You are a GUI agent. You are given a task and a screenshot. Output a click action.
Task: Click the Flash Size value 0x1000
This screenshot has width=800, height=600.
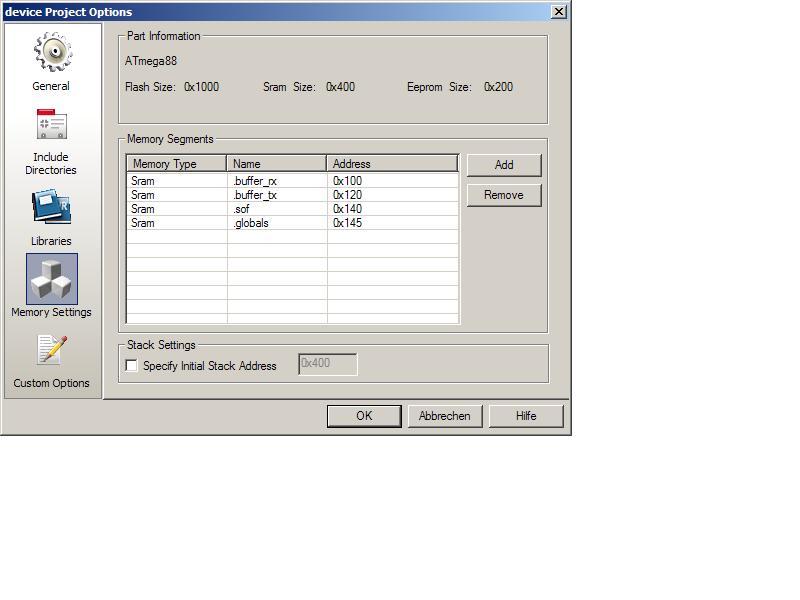pyautogui.click(x=202, y=87)
